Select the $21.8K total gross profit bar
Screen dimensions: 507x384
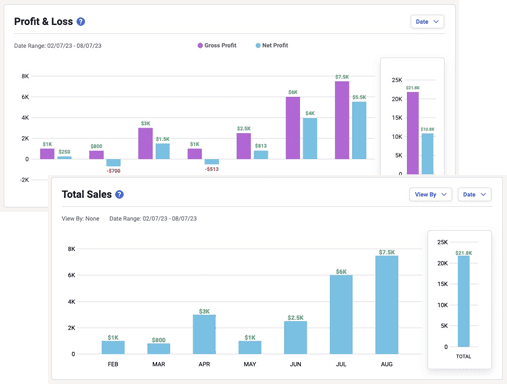point(413,133)
